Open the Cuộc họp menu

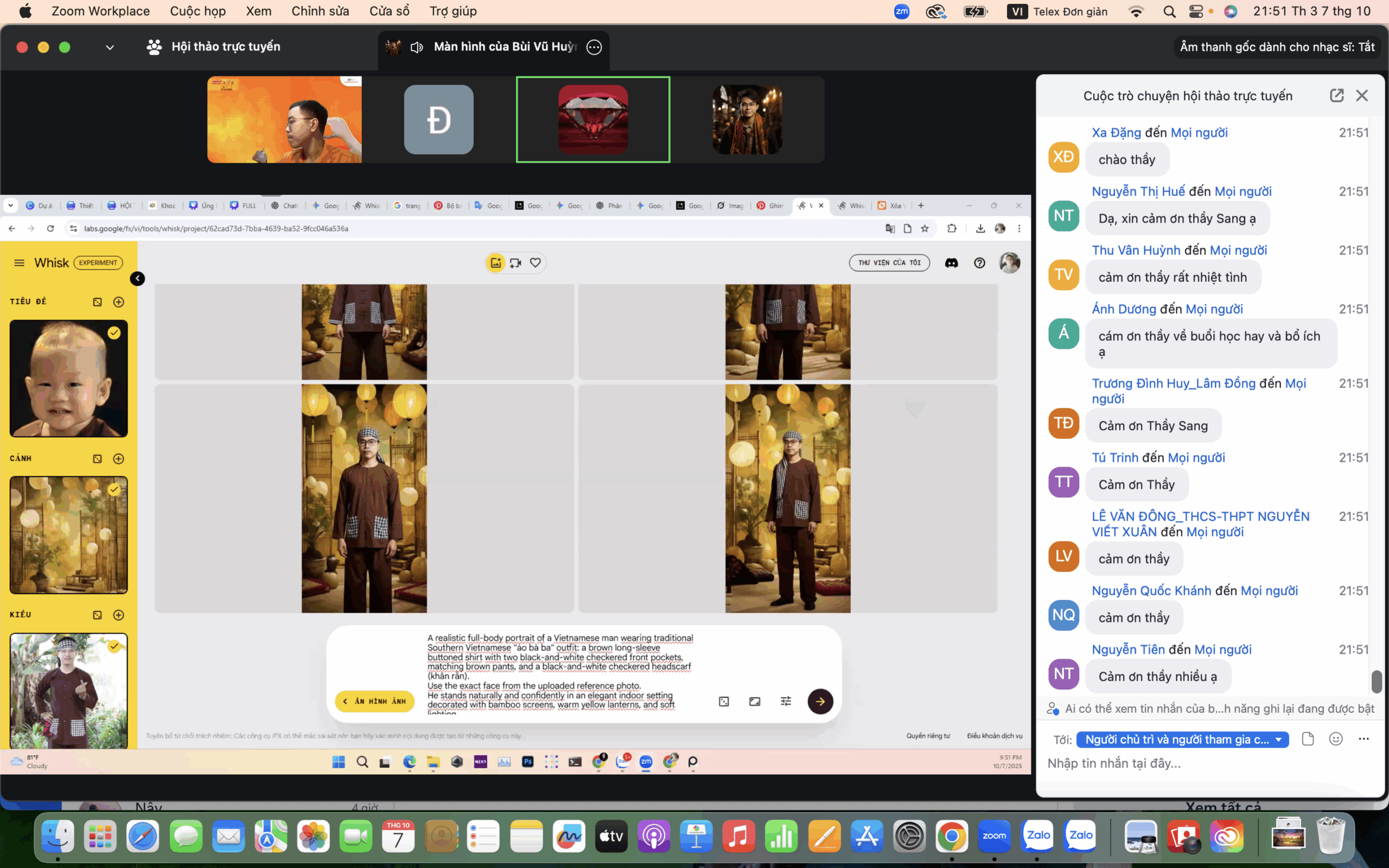[x=197, y=11]
